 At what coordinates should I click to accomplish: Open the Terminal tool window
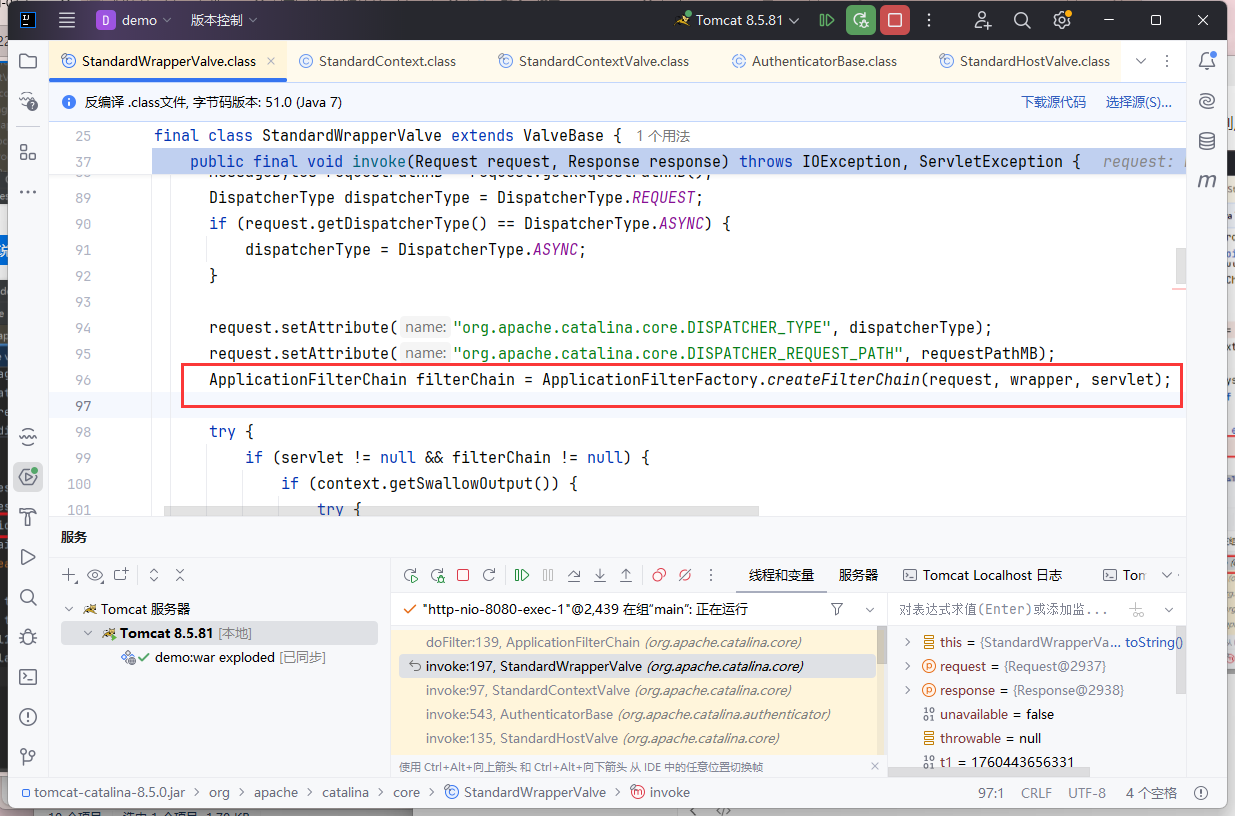click(x=27, y=676)
